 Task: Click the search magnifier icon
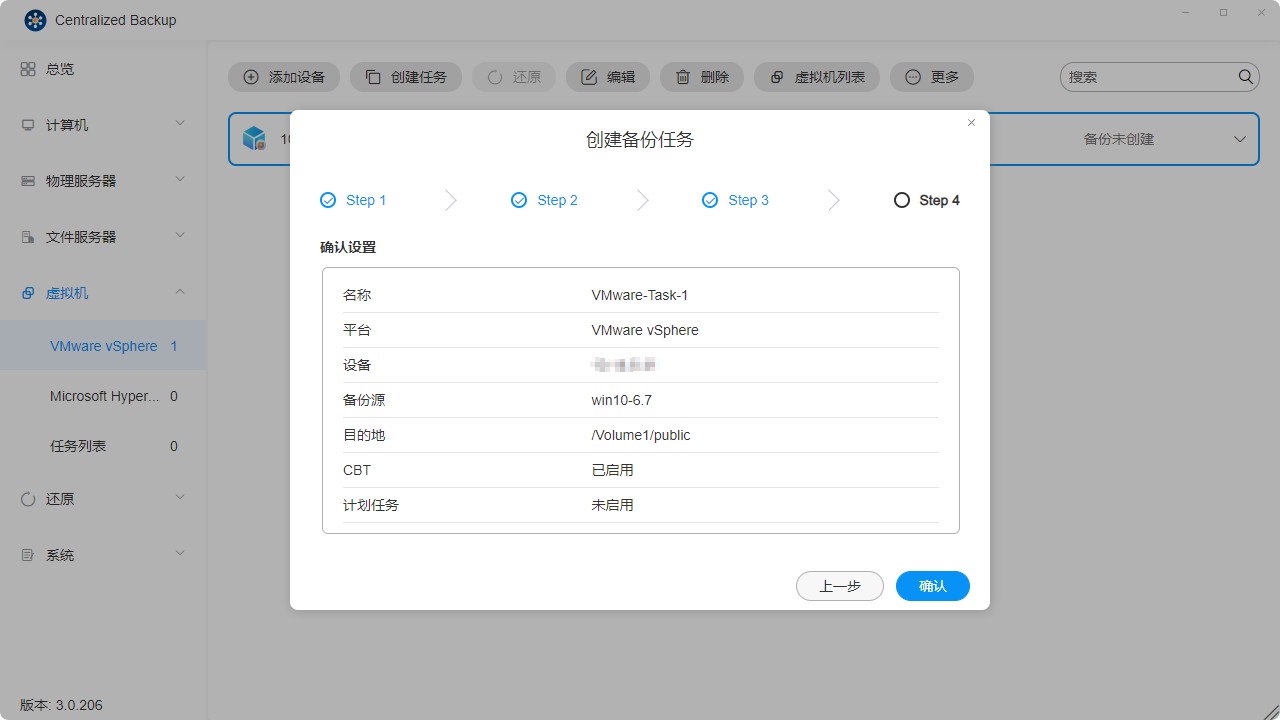click(1245, 76)
